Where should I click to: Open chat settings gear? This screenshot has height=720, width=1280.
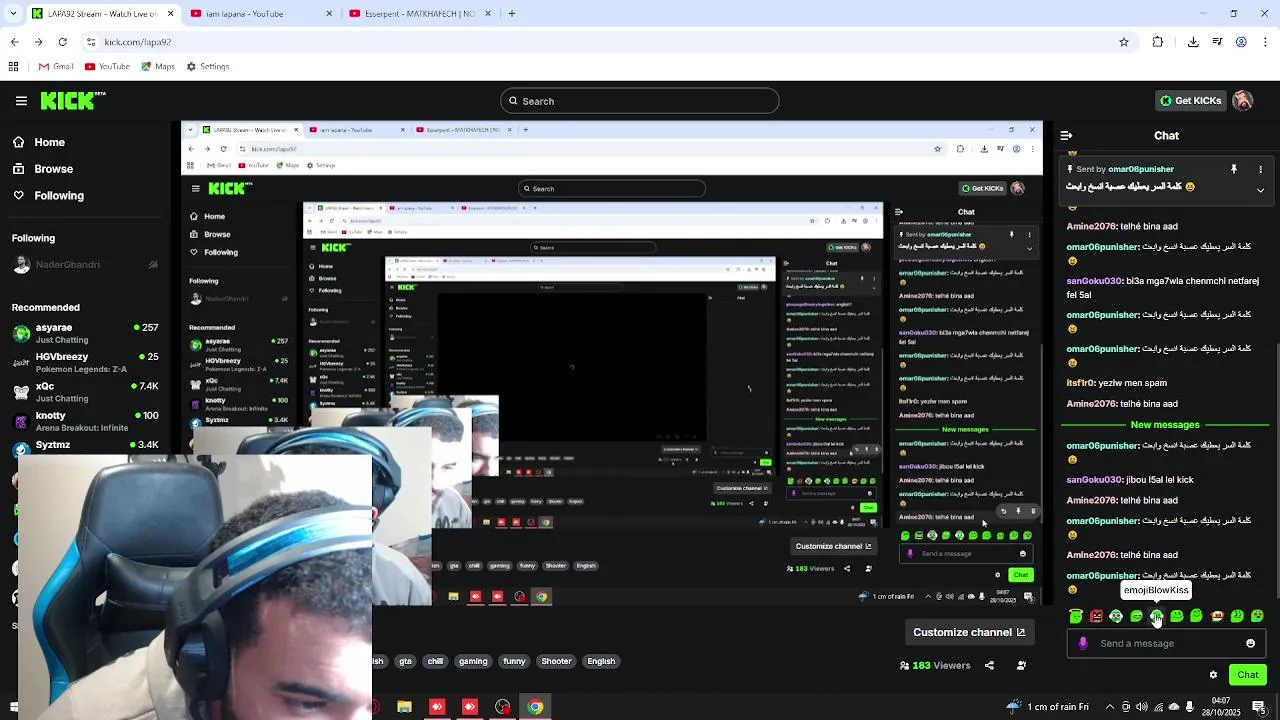point(1213,675)
